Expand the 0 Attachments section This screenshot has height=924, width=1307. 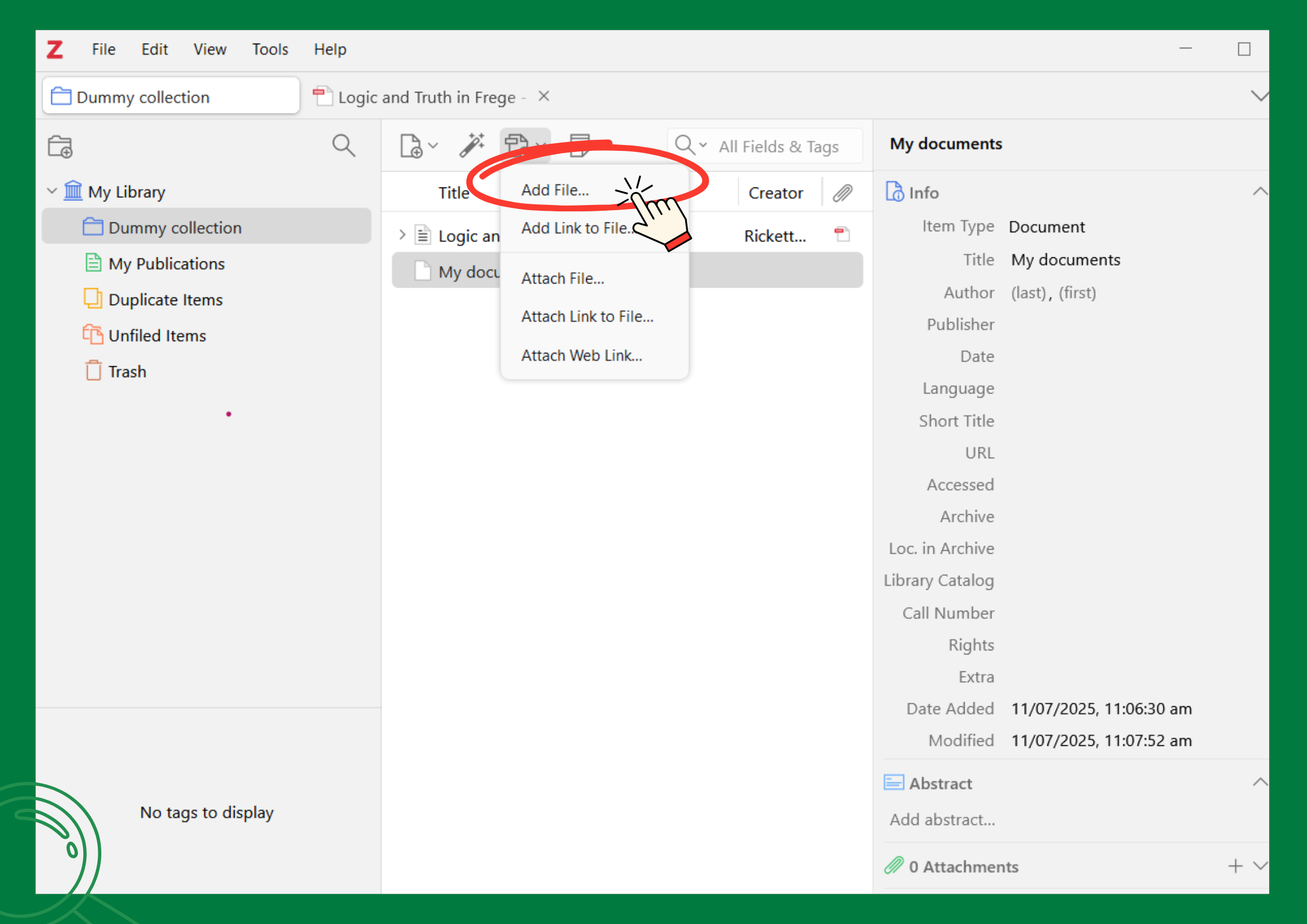click(x=1260, y=866)
